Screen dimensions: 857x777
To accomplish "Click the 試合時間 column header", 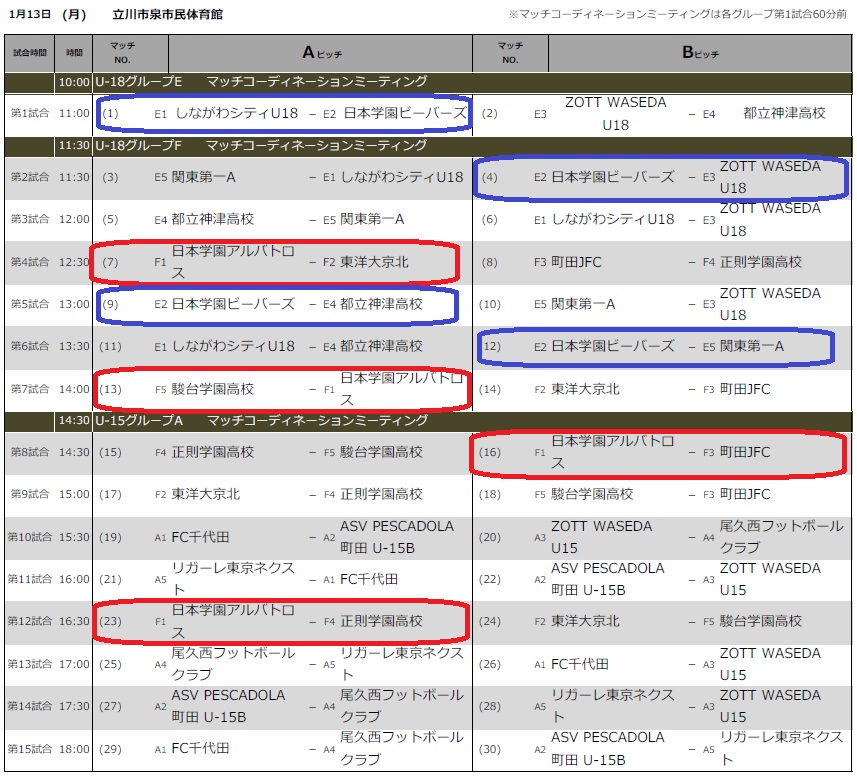I will pos(29,52).
